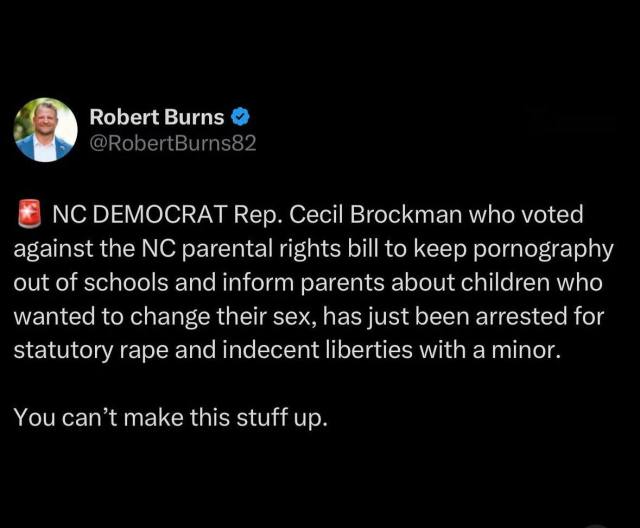Click Robert Burns's profile avatar photo
The width and height of the screenshot is (640, 528).
tap(45, 130)
